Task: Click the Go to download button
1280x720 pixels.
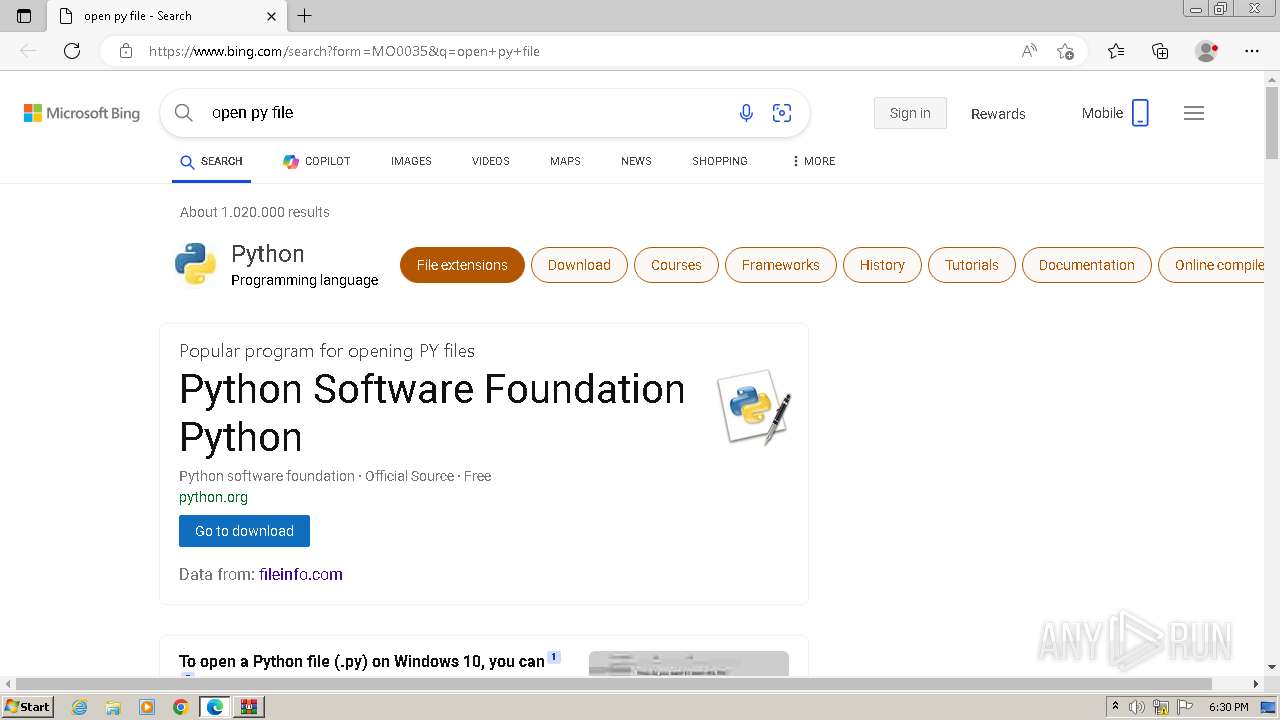Action: point(244,531)
